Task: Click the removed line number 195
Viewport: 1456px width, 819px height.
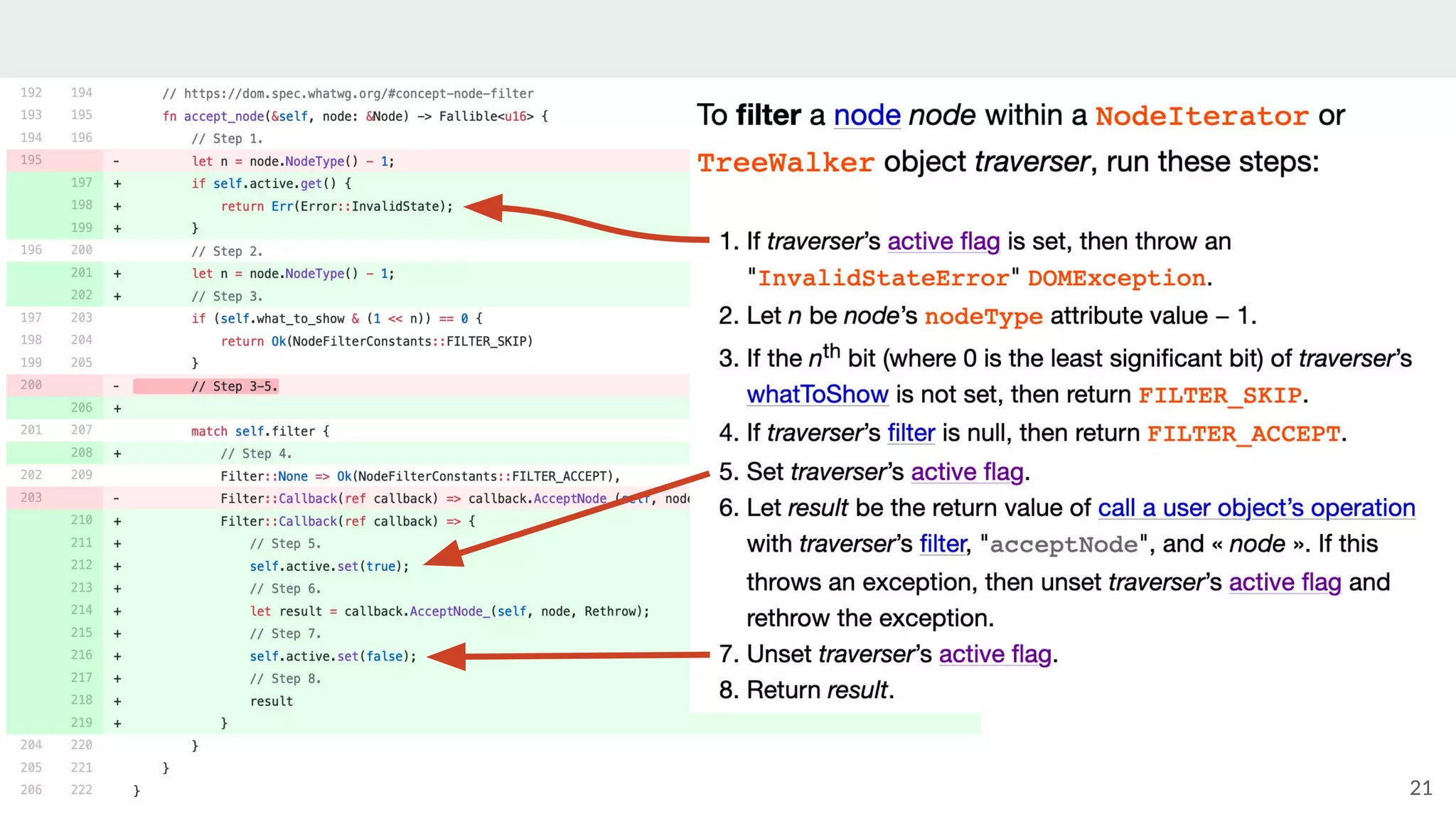Action: pos(31,160)
